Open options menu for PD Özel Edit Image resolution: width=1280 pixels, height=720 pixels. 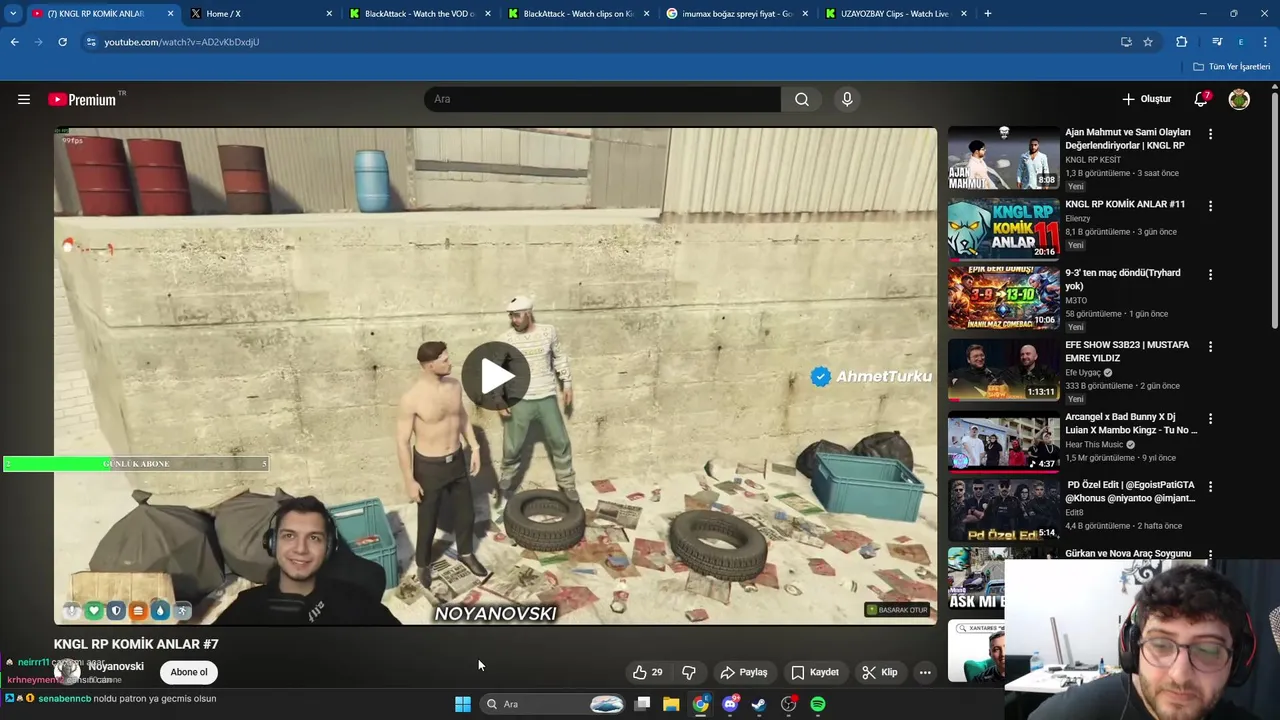1210,486
